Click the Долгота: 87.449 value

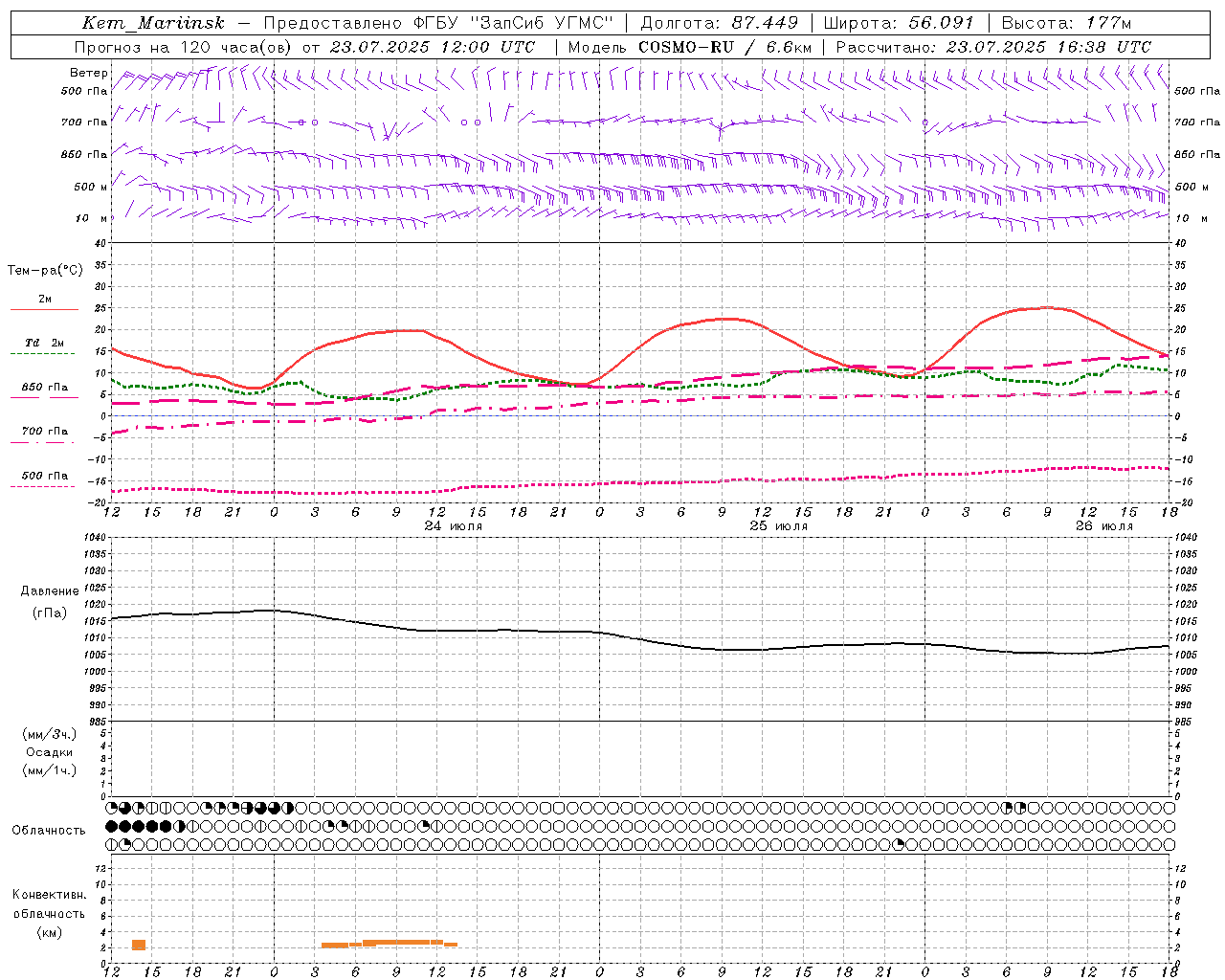720,23
